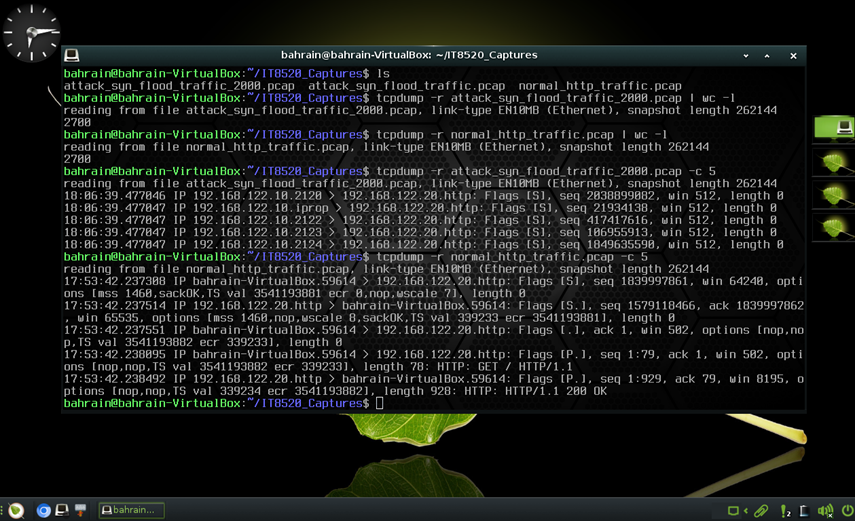Close the terminal window with X
The height and width of the screenshot is (521, 855).
point(793,56)
